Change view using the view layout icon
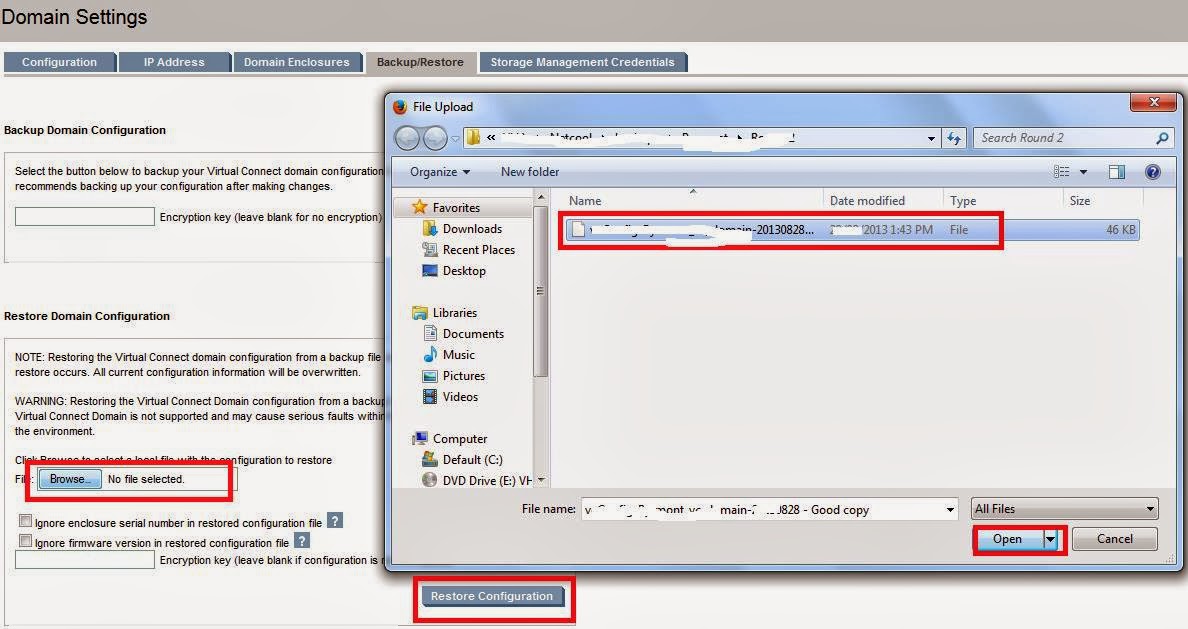Viewport: 1188px width, 629px height. [1061, 172]
